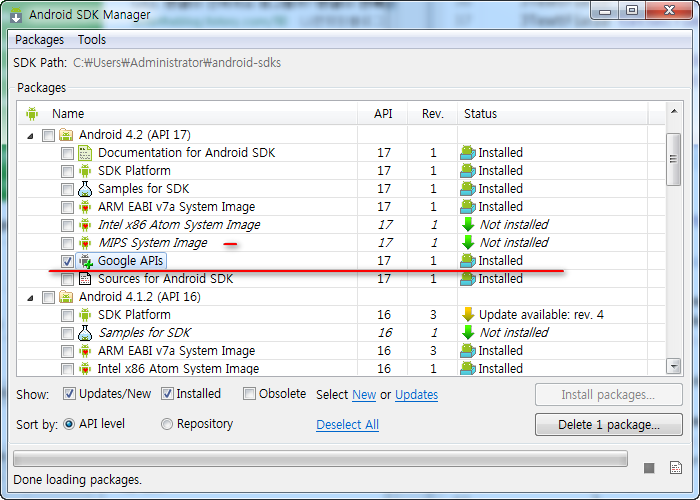Click the package list scrollbar down arrow
Screen dimensions: 700x500
(x=674, y=367)
